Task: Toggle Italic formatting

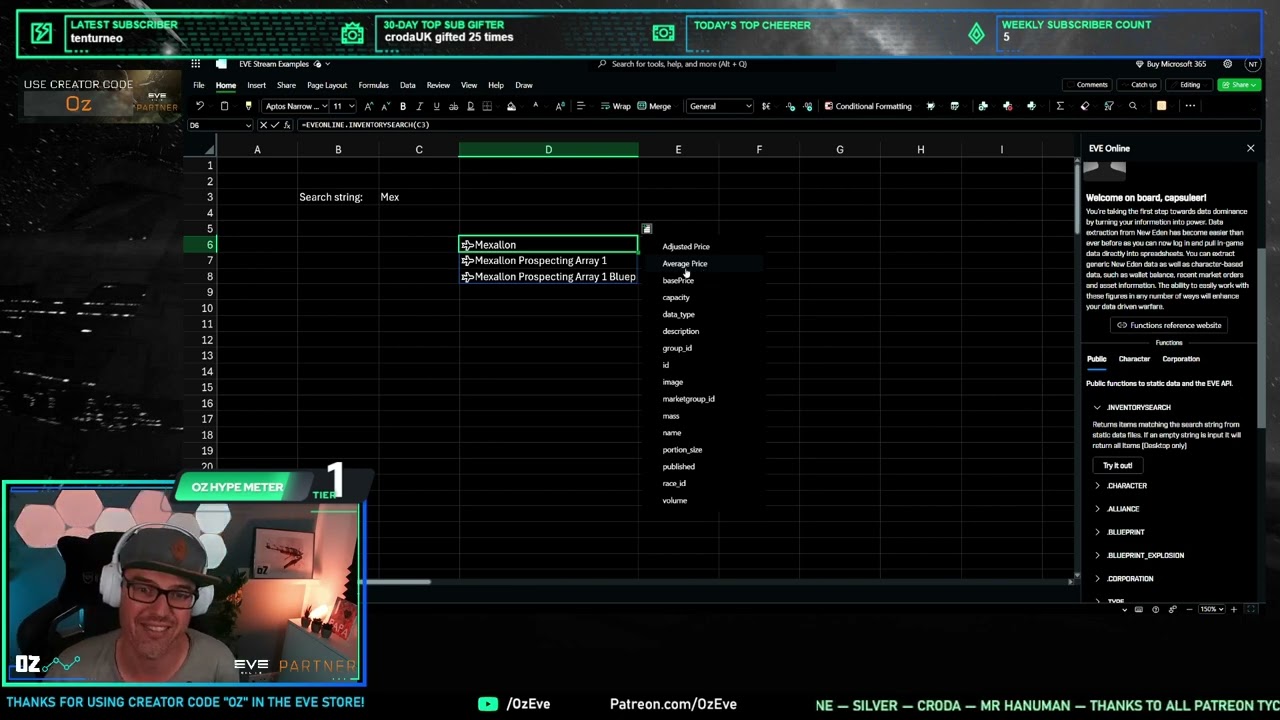Action: click(420, 106)
